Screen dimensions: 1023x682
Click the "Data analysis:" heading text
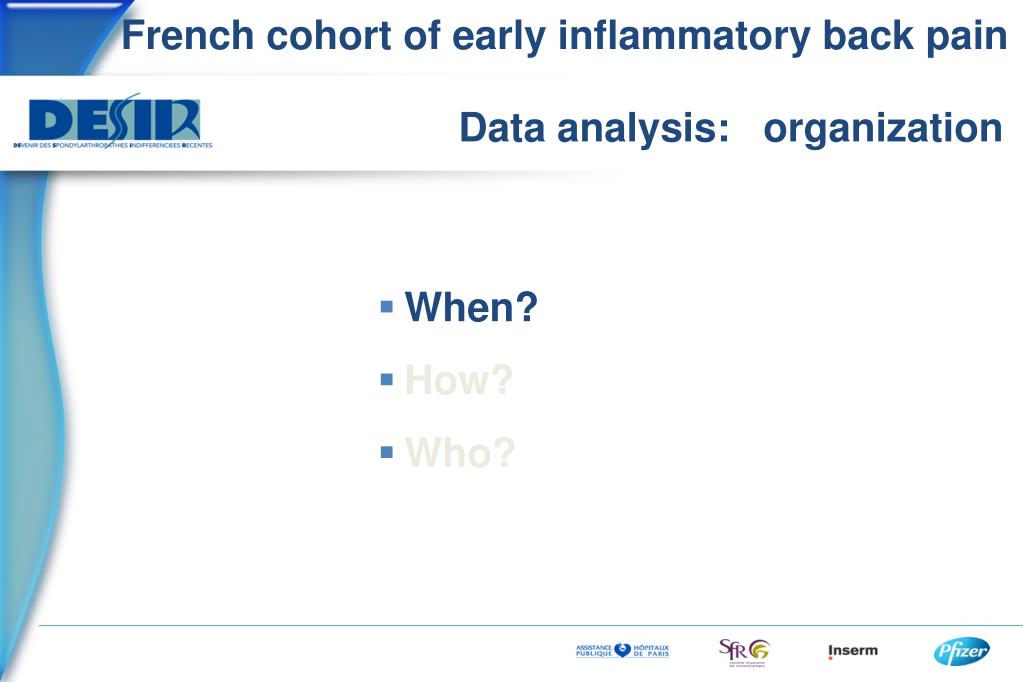click(594, 127)
